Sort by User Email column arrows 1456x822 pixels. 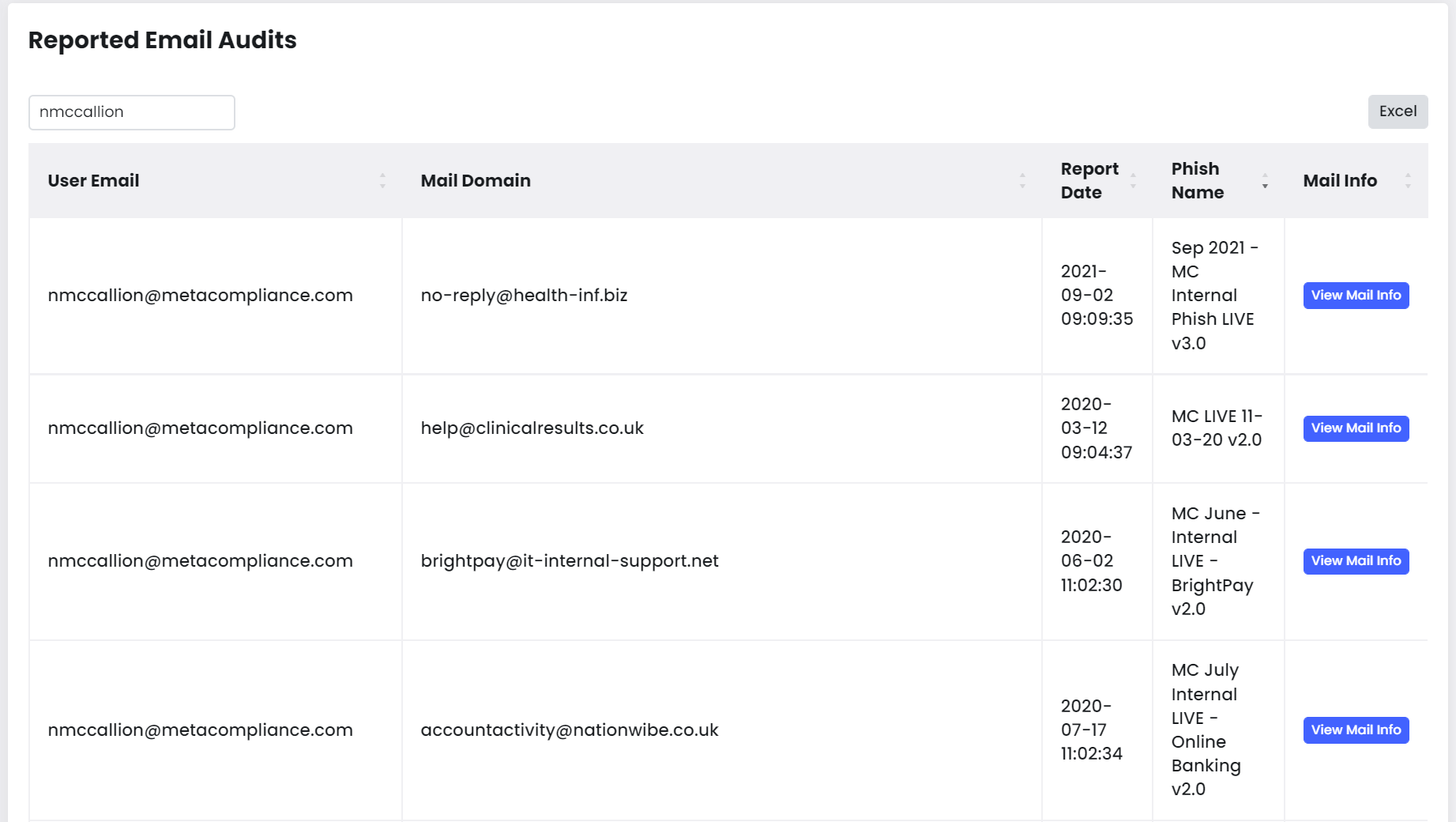tap(382, 181)
